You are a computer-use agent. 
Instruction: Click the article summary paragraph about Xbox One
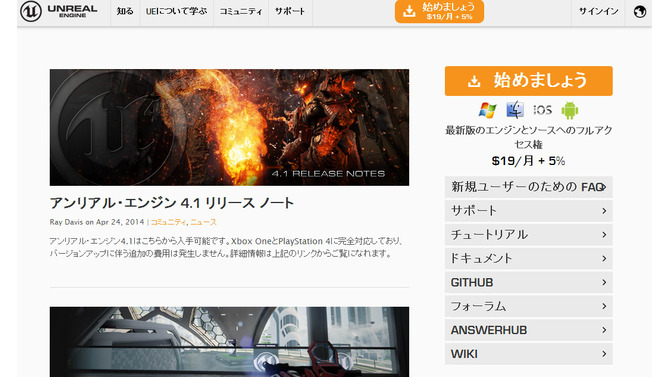point(226,247)
